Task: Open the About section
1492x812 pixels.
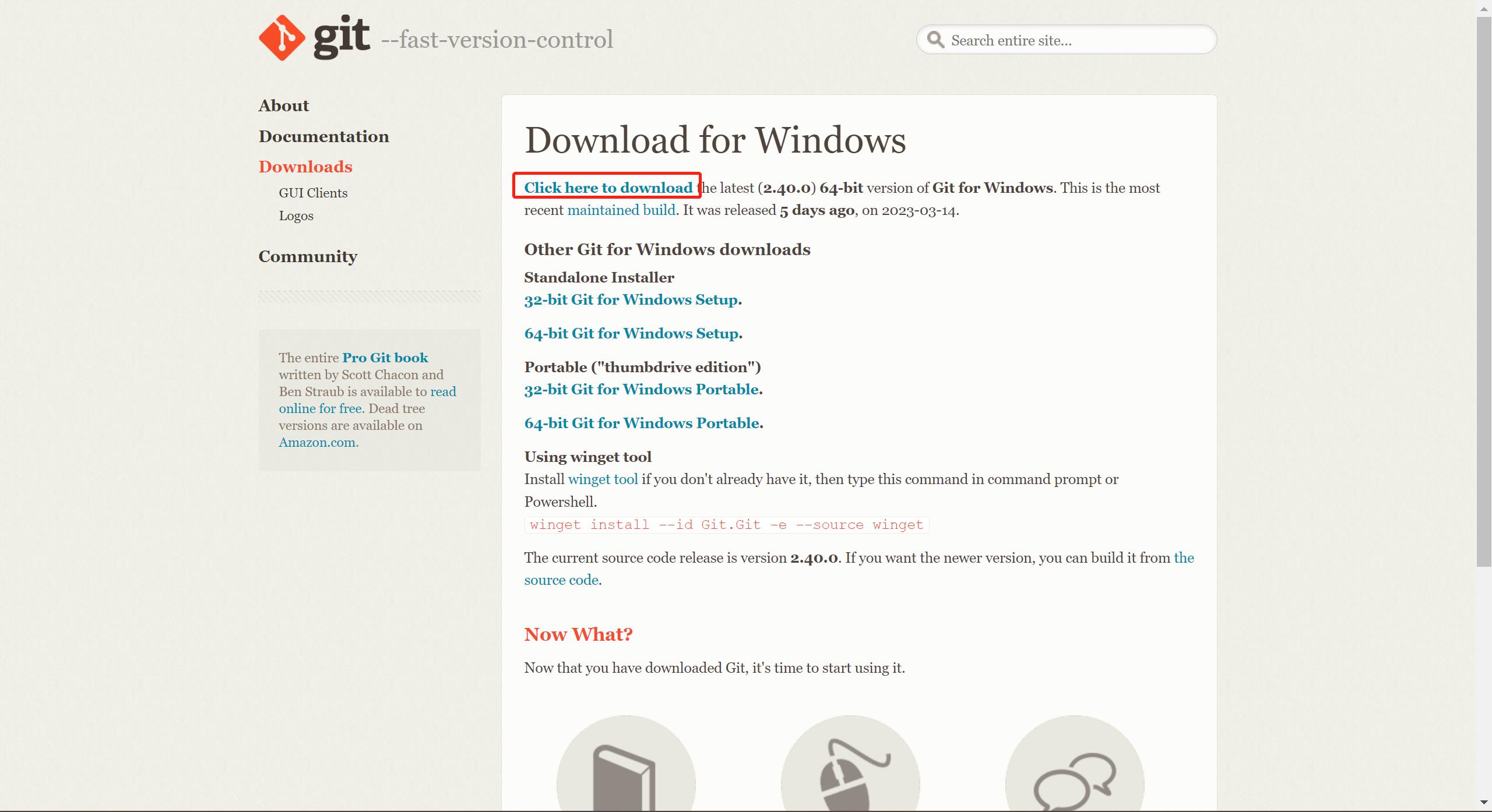Action: 284,105
